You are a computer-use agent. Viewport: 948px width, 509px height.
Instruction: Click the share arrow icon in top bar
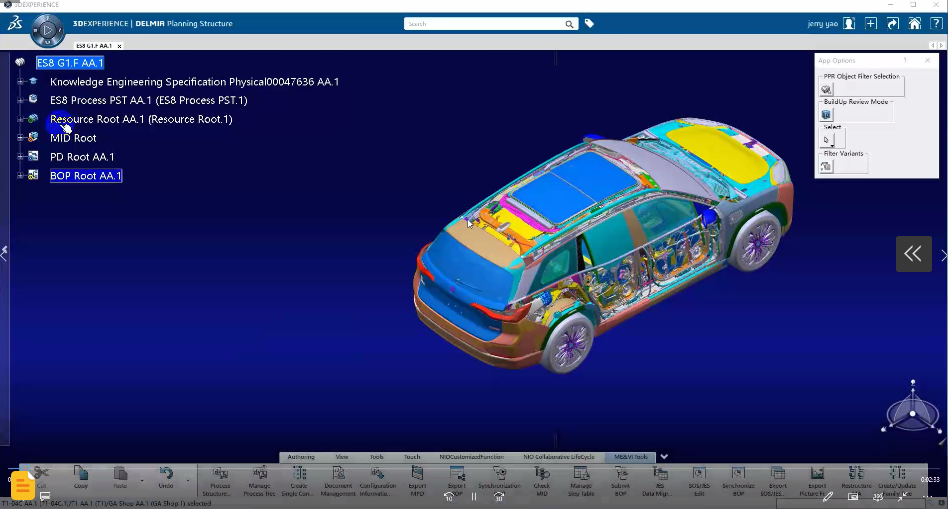click(893, 24)
